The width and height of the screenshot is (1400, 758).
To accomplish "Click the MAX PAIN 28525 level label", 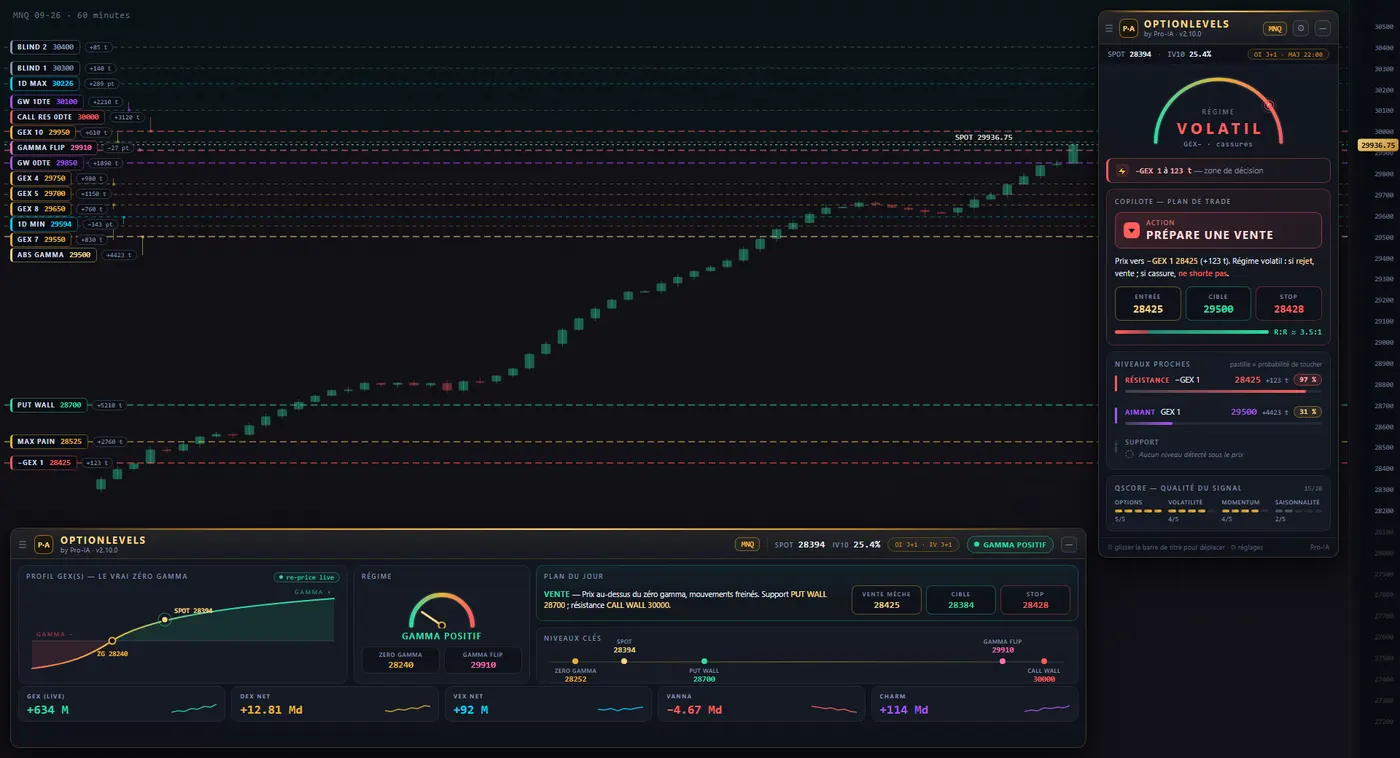I will (49, 441).
